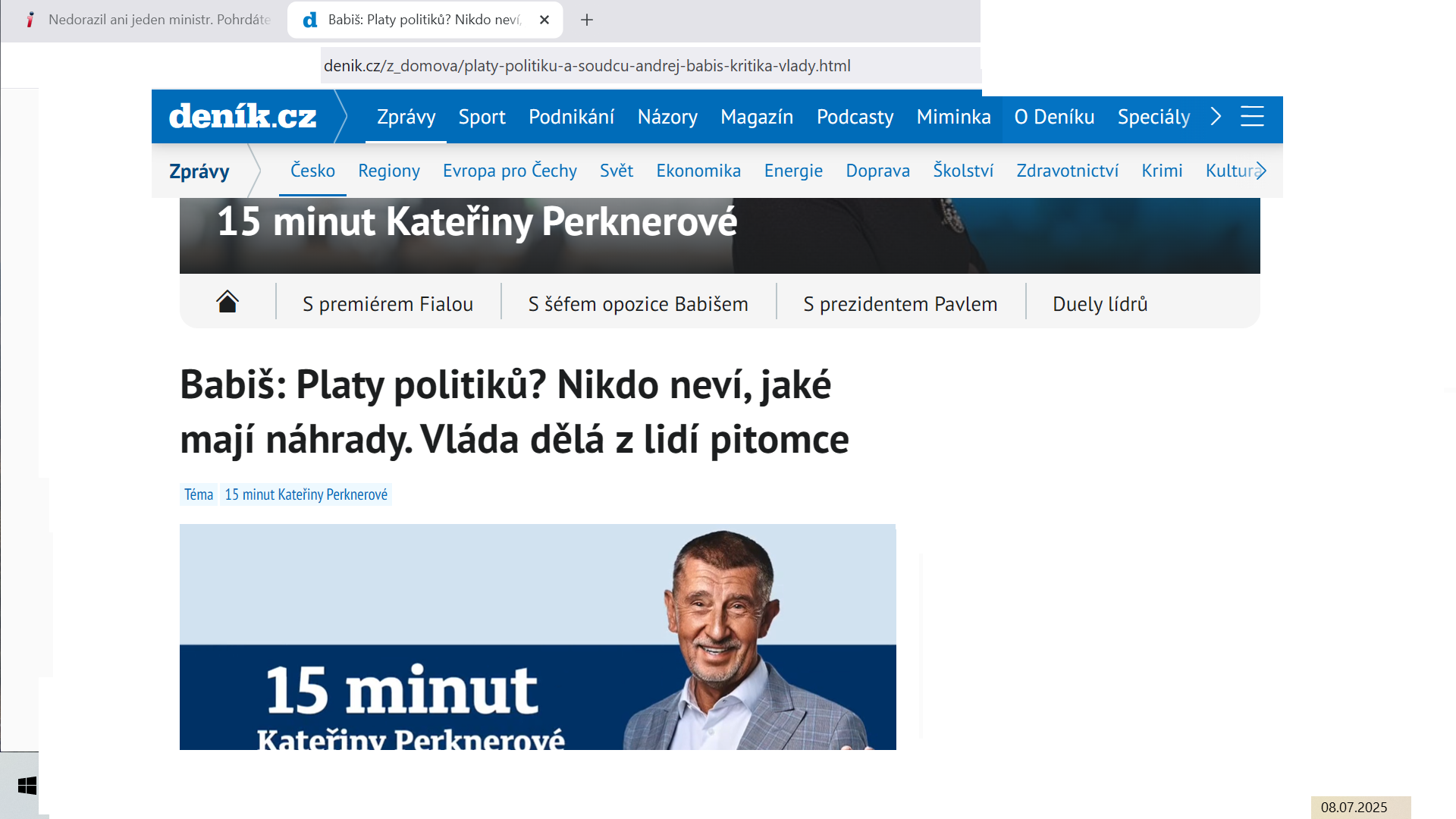The height and width of the screenshot is (819, 1456).
Task: Open Podnikání section
Action: pyautogui.click(x=571, y=117)
